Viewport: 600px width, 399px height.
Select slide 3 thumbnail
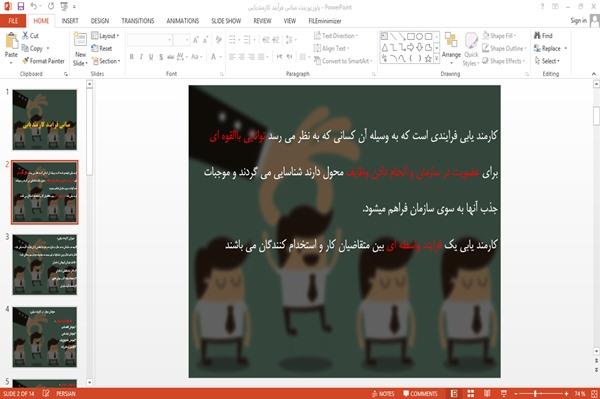(x=45, y=264)
